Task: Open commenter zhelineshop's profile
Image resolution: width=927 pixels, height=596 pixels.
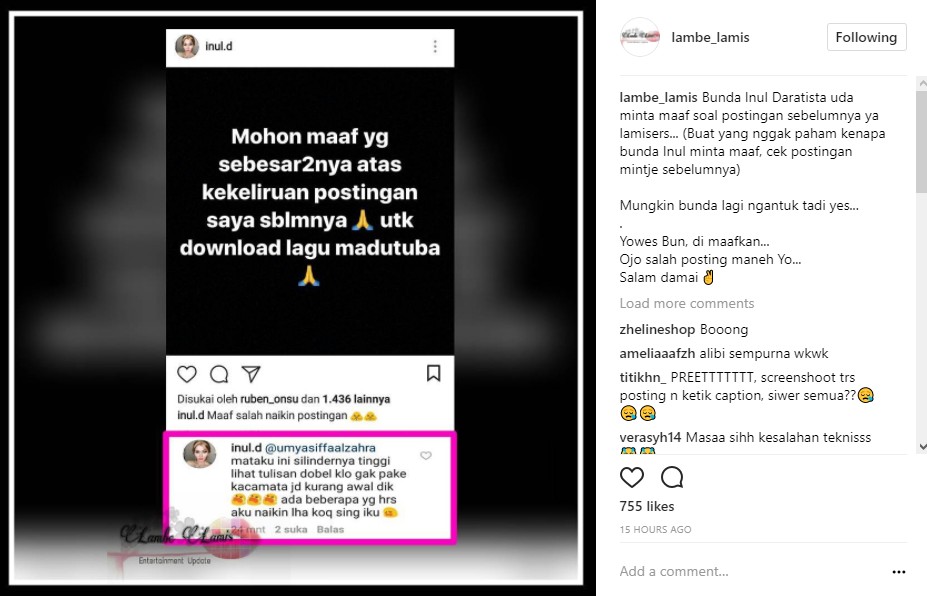Action: pyautogui.click(x=657, y=329)
